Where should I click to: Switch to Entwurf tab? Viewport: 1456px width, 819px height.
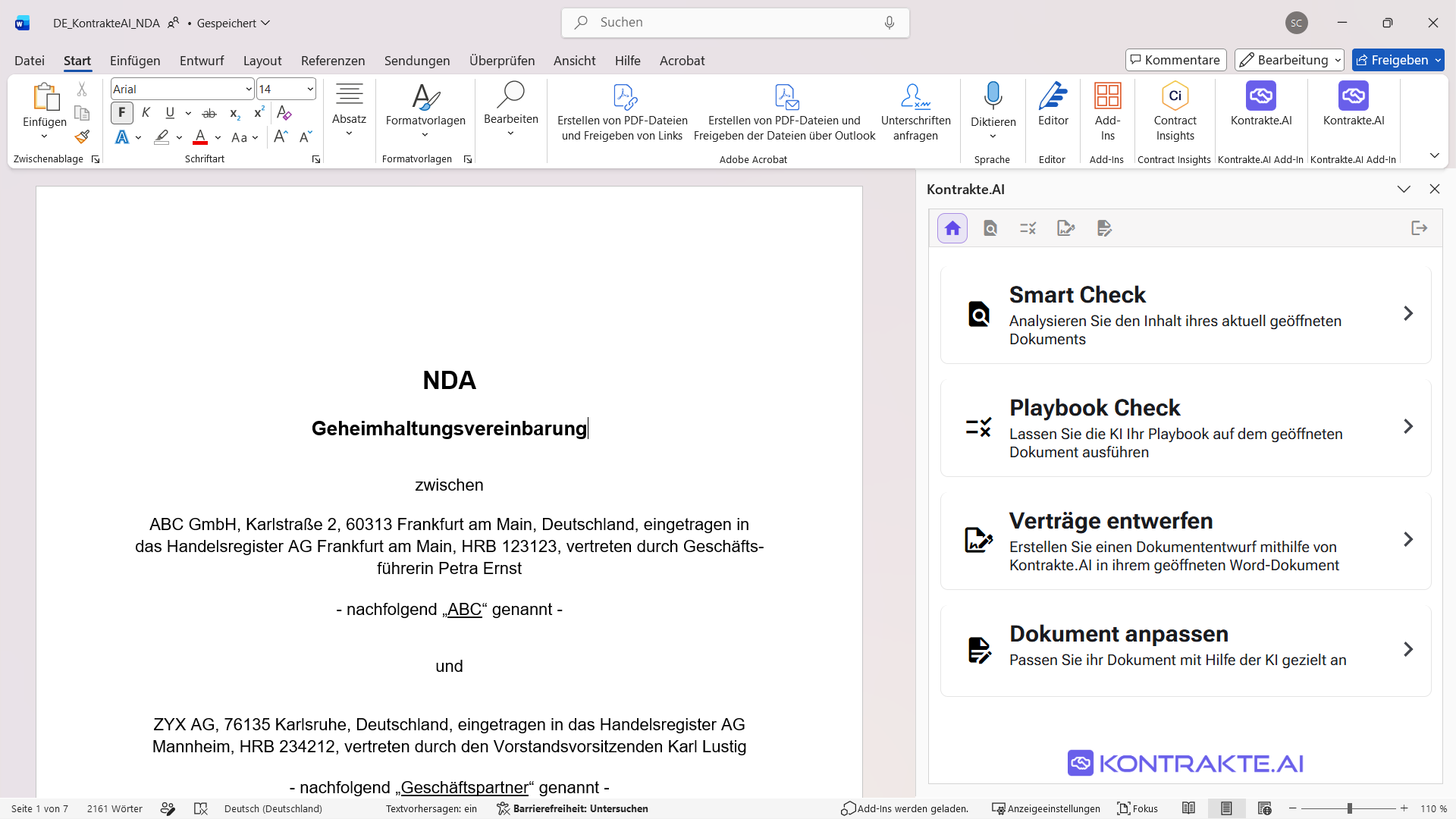[202, 61]
